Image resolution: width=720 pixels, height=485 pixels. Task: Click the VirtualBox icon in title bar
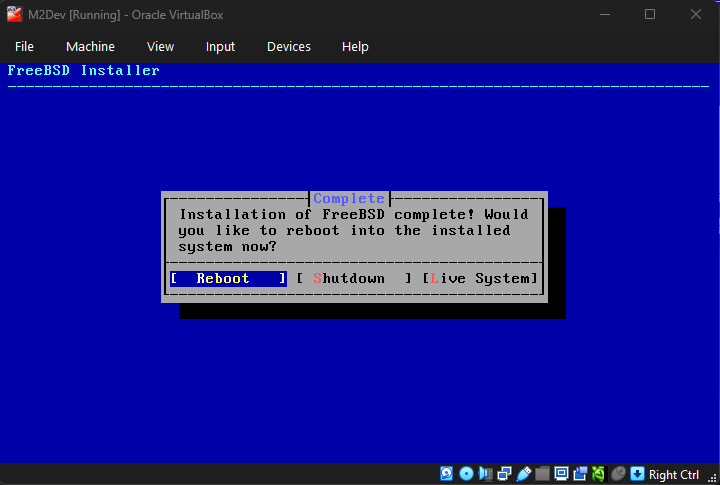pyautogui.click(x=14, y=14)
